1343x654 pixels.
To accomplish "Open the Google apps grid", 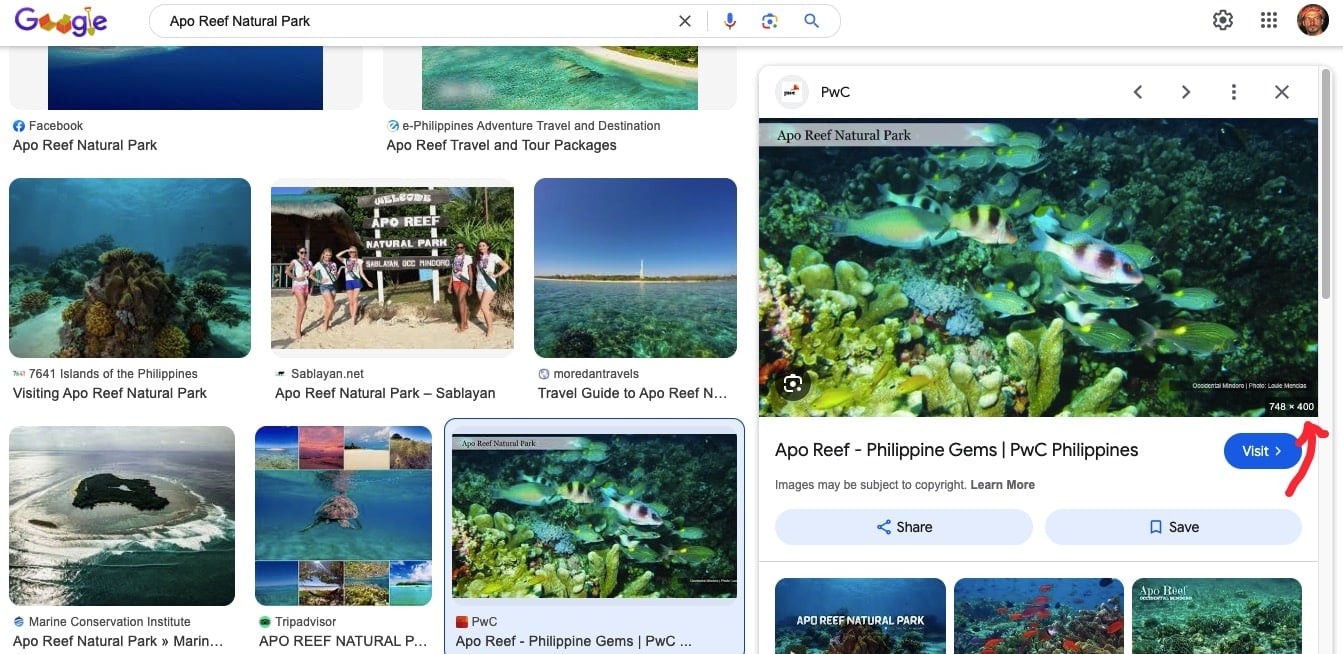I will click(1268, 19).
